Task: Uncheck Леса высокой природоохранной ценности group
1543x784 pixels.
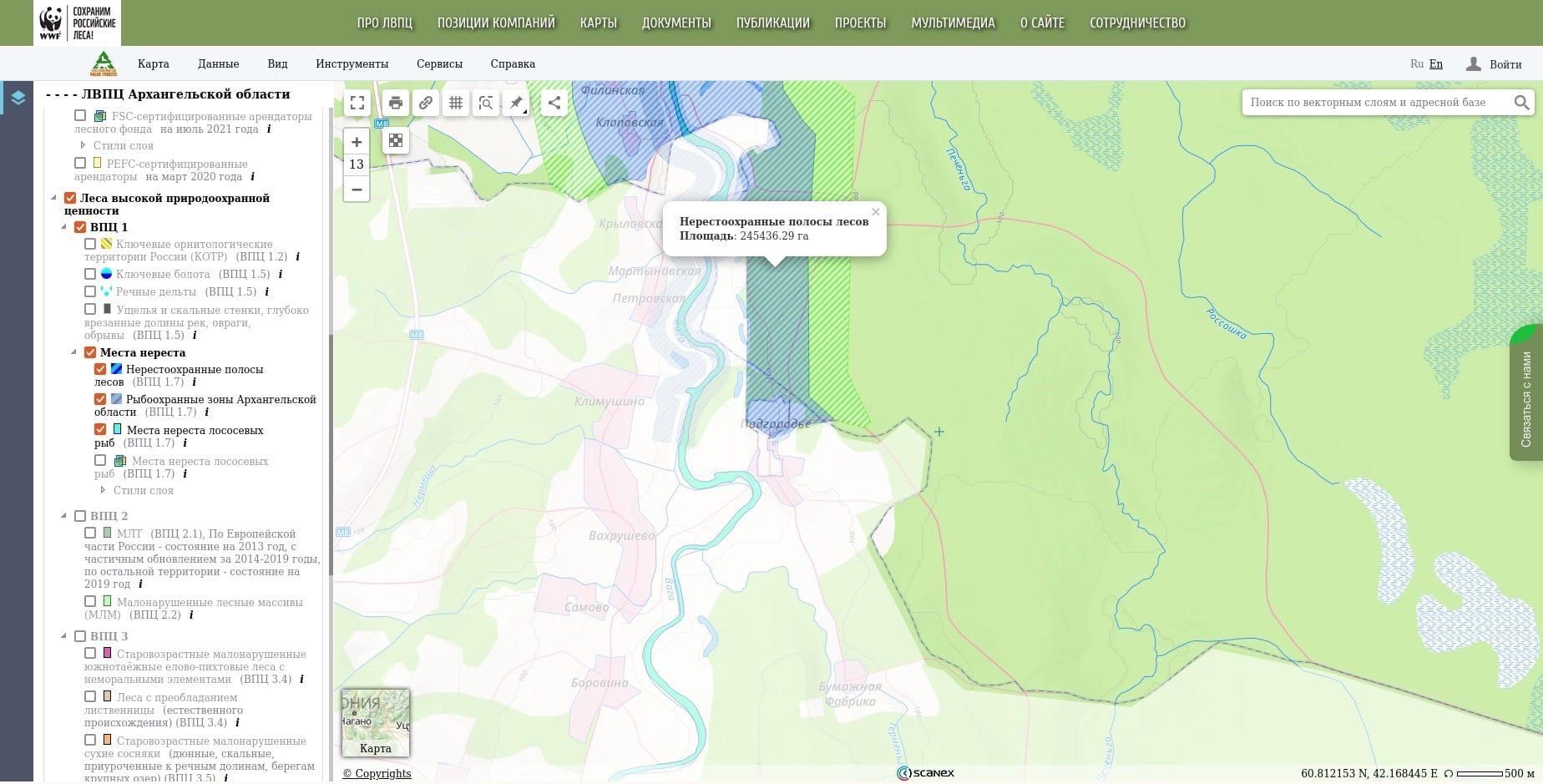Action: pos(70,198)
